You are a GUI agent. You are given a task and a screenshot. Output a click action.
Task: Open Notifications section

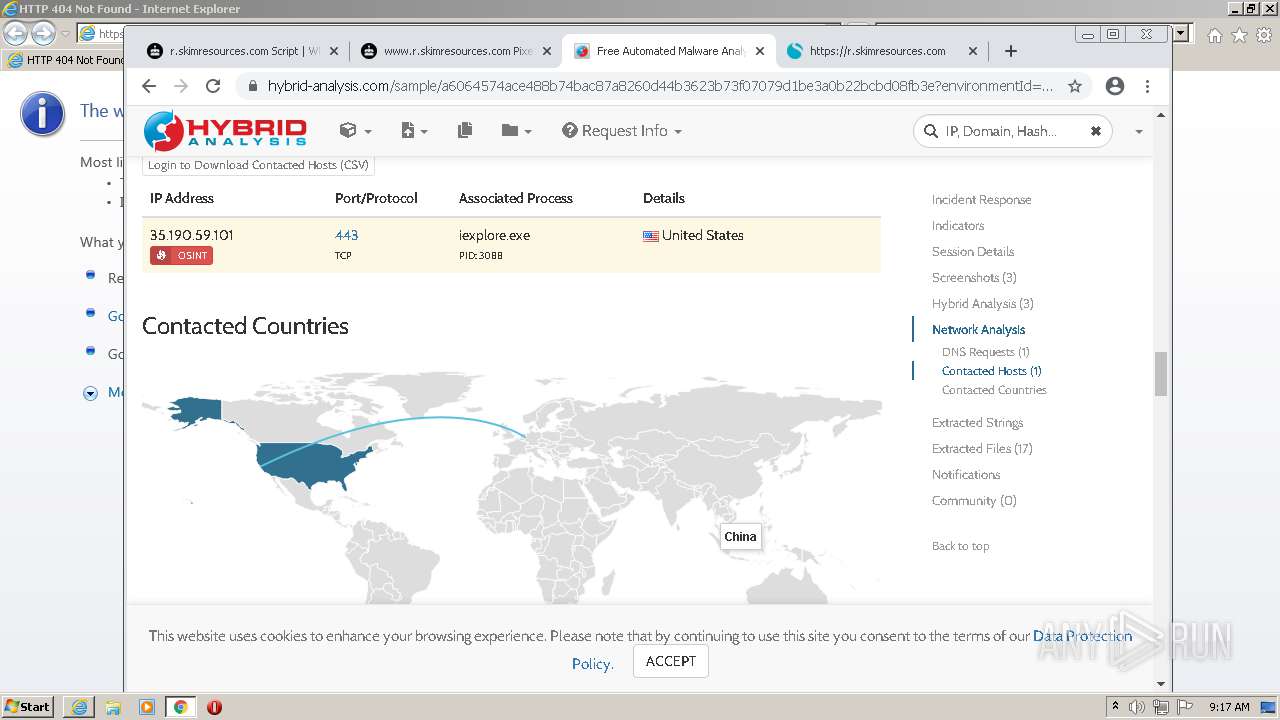pyautogui.click(x=966, y=475)
